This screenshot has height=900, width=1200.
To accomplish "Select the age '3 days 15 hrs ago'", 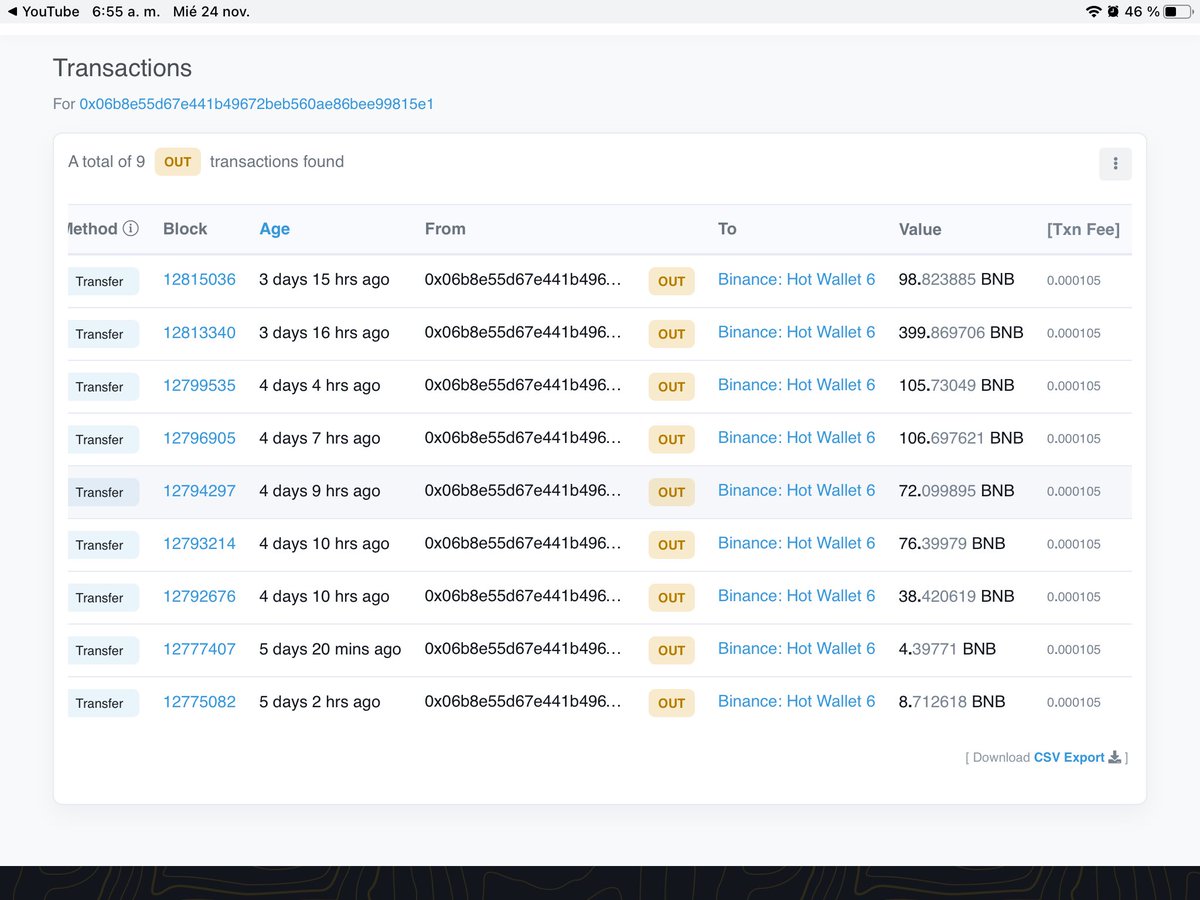I will coord(324,280).
